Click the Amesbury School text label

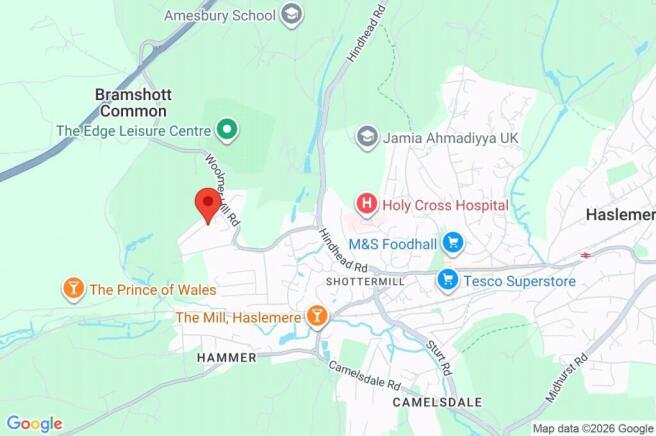pos(220,15)
